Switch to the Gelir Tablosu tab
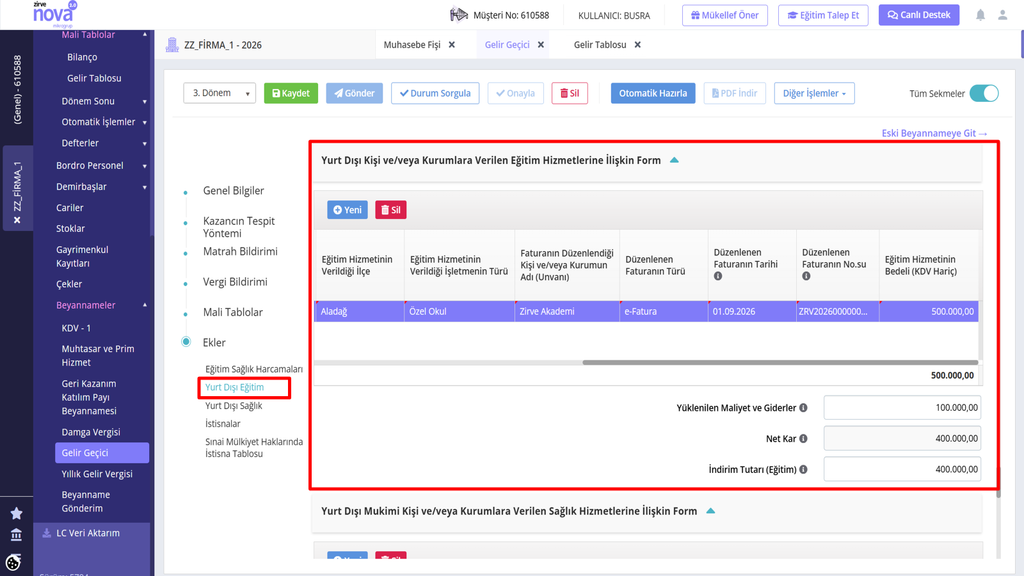Image resolution: width=1024 pixels, height=576 pixels. (x=600, y=44)
